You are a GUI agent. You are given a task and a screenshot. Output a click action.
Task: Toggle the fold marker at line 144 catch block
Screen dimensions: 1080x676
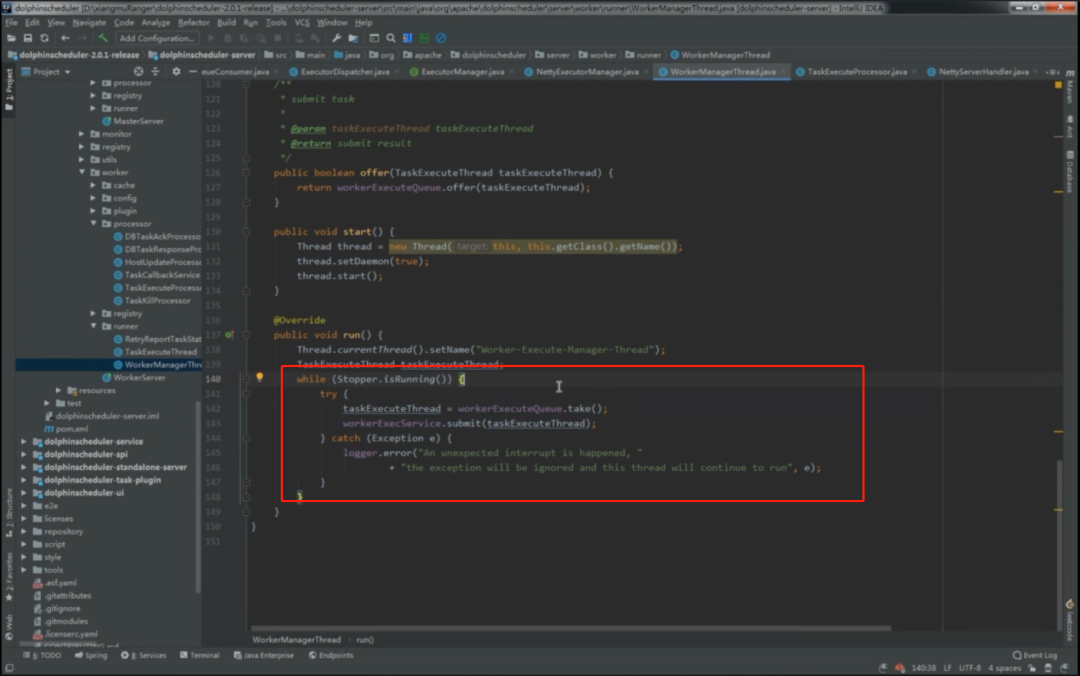(246, 438)
